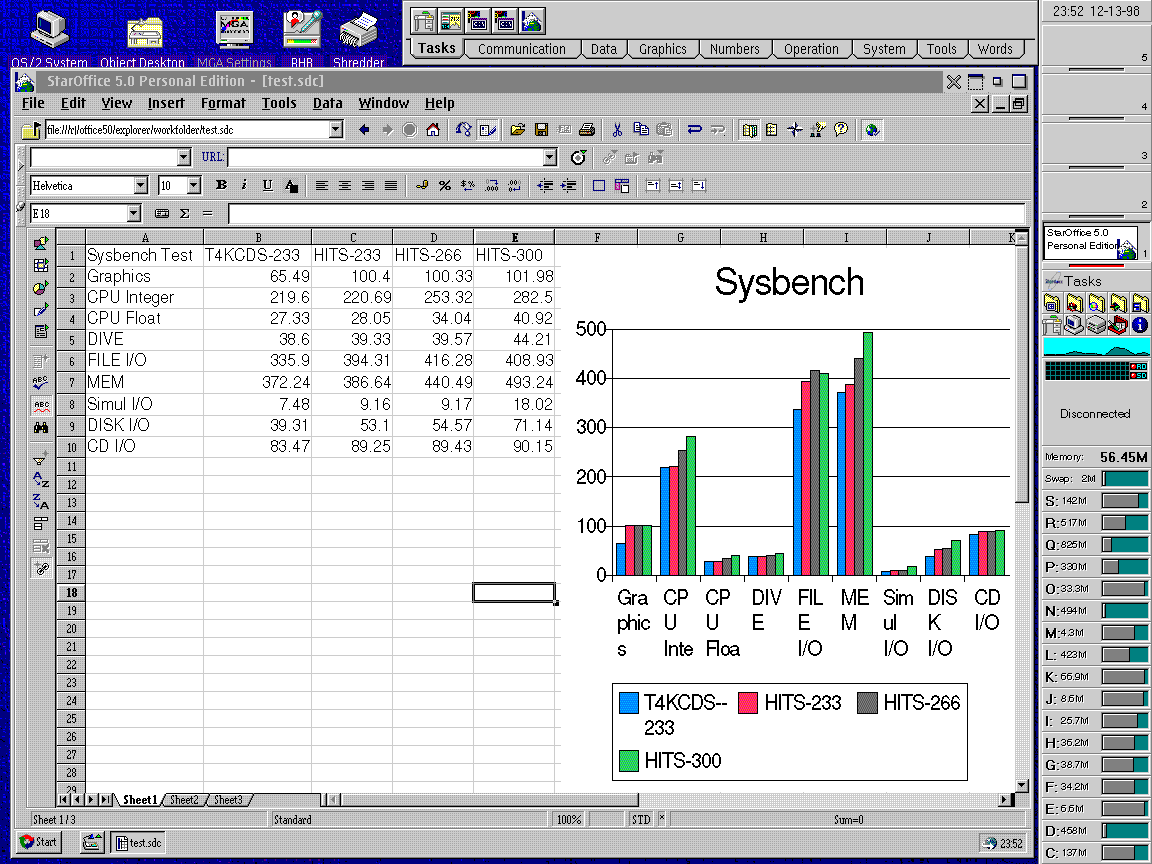The height and width of the screenshot is (864, 1152).
Task: Click the test.sdc taskbar button
Action: pos(139,842)
